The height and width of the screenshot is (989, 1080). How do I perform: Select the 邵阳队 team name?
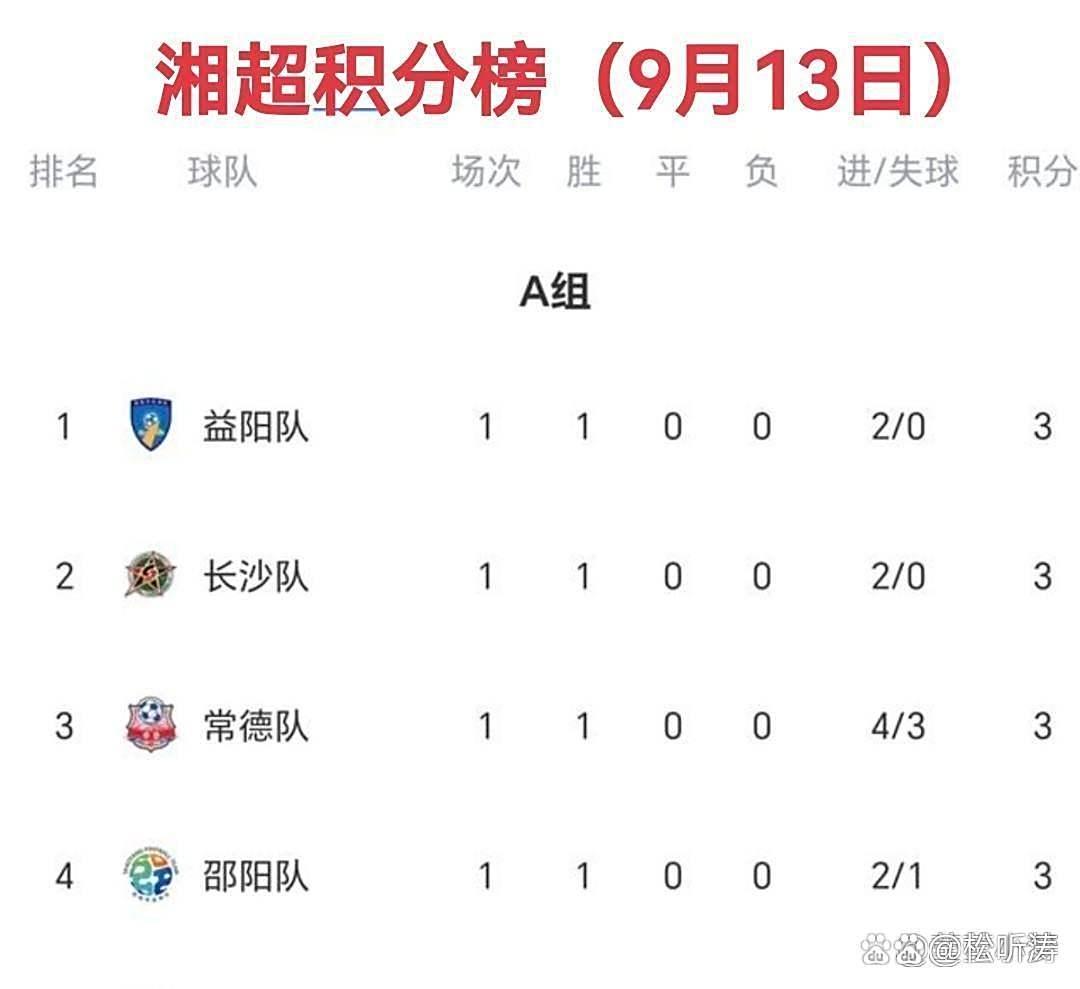(x=256, y=876)
